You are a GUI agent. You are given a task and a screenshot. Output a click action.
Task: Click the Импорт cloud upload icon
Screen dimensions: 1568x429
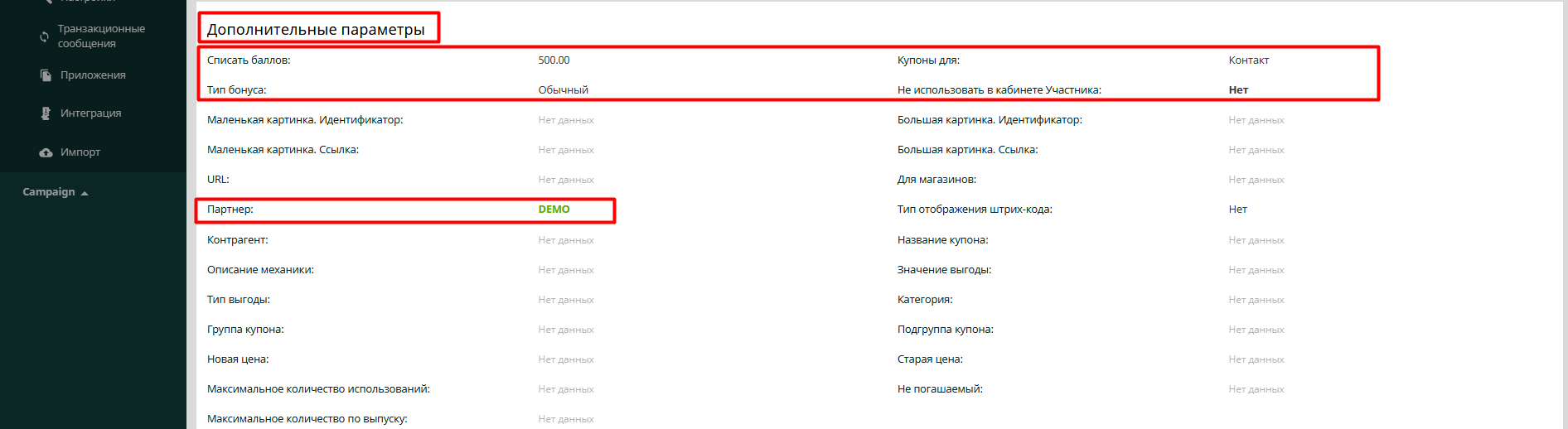[46, 152]
